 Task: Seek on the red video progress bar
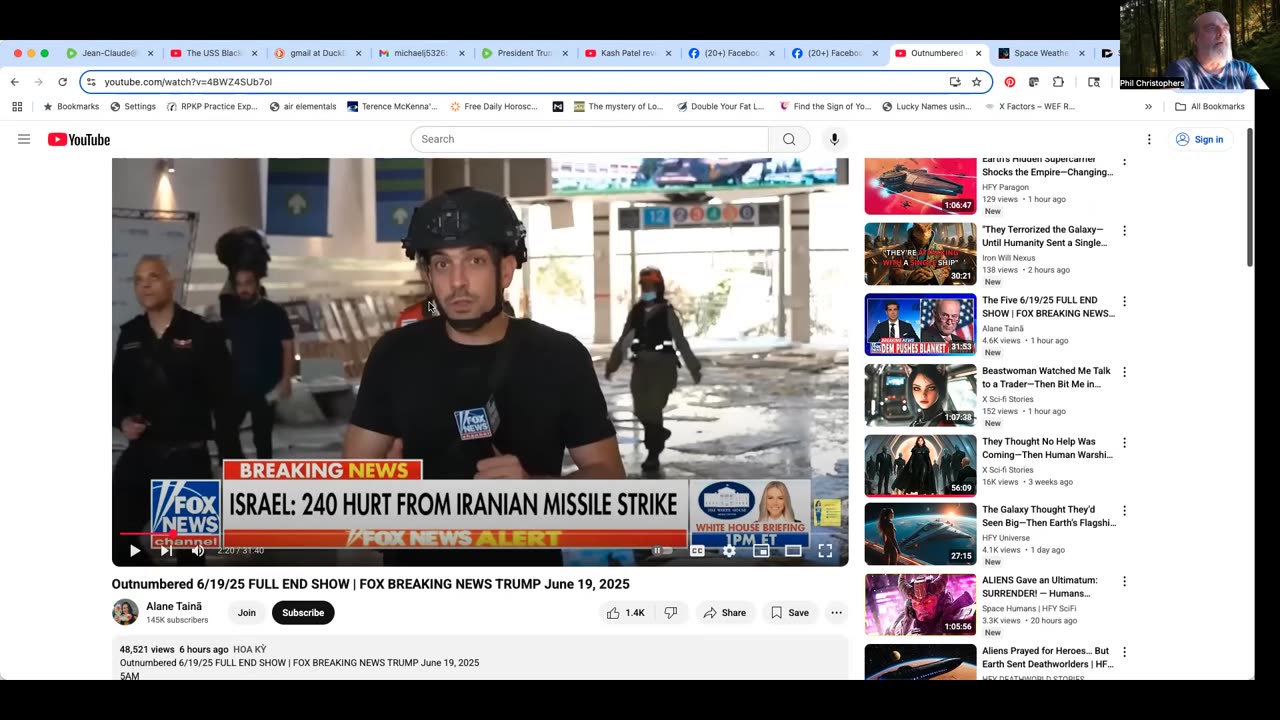[480, 533]
